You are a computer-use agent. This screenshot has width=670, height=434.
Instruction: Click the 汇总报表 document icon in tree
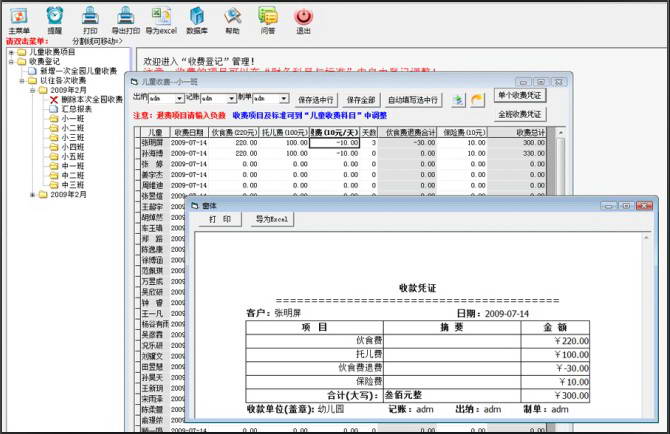[x=54, y=109]
